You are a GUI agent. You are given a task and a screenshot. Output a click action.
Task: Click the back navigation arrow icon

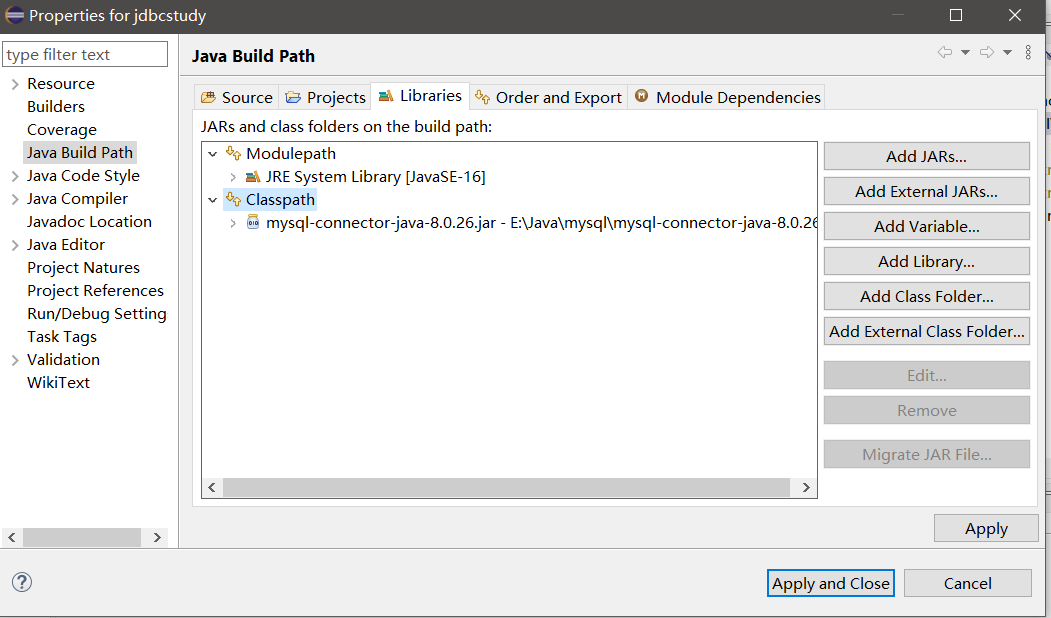tap(944, 52)
